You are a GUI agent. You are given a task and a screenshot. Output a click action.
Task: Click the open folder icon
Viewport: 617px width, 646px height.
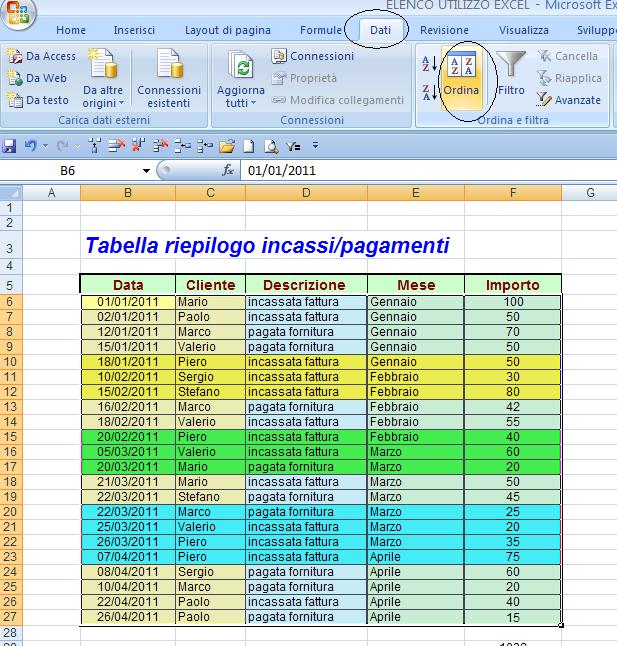coord(227,146)
